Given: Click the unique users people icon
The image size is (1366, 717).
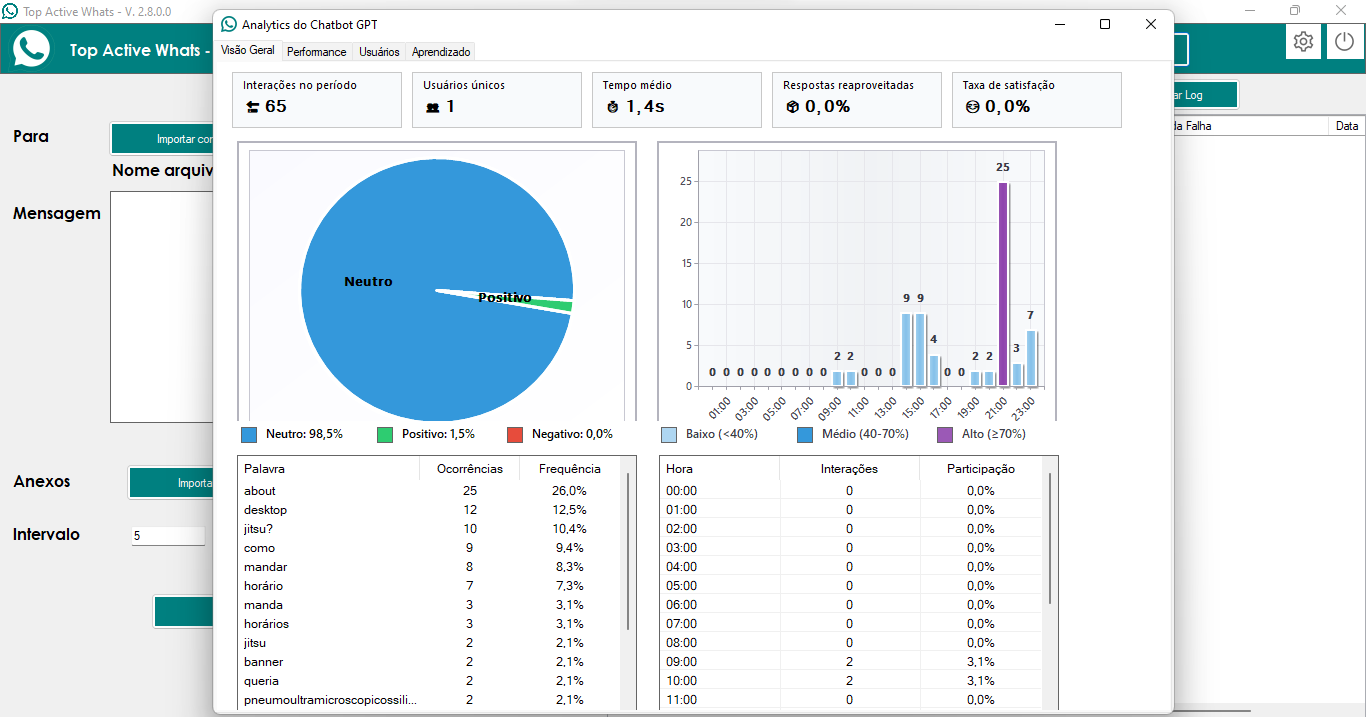Looking at the screenshot, I should point(432,107).
